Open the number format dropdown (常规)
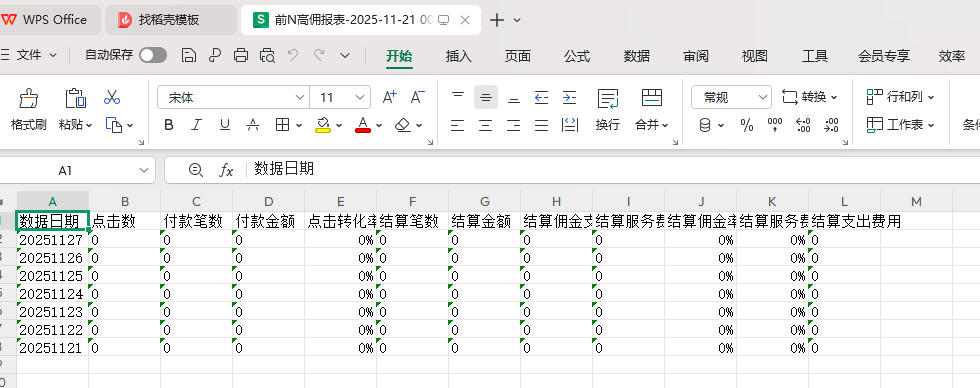Screen dimensions: 980x388 click(763, 97)
